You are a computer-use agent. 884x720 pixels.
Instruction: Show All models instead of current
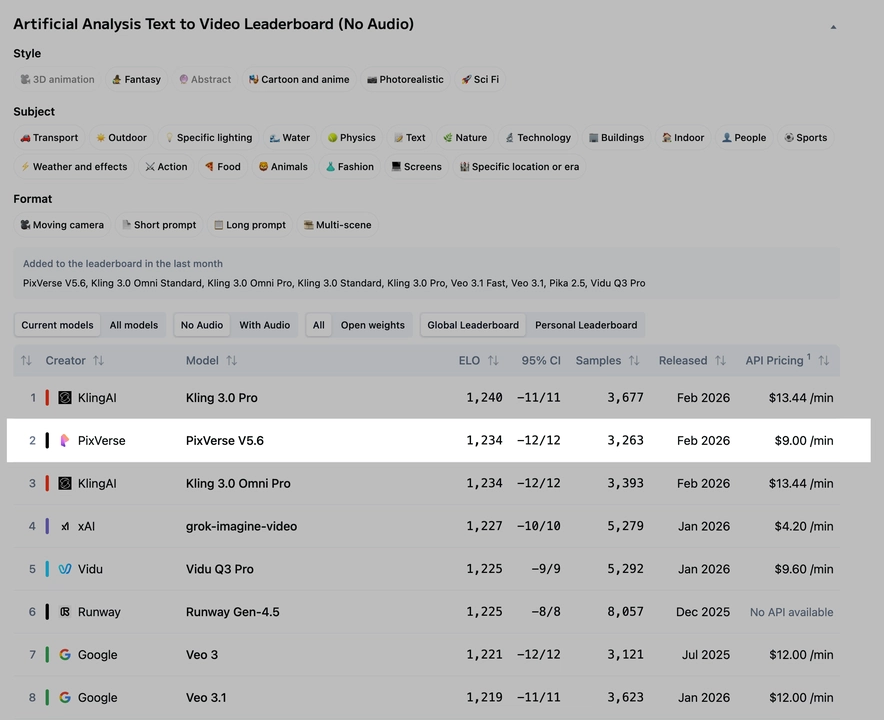pos(134,325)
